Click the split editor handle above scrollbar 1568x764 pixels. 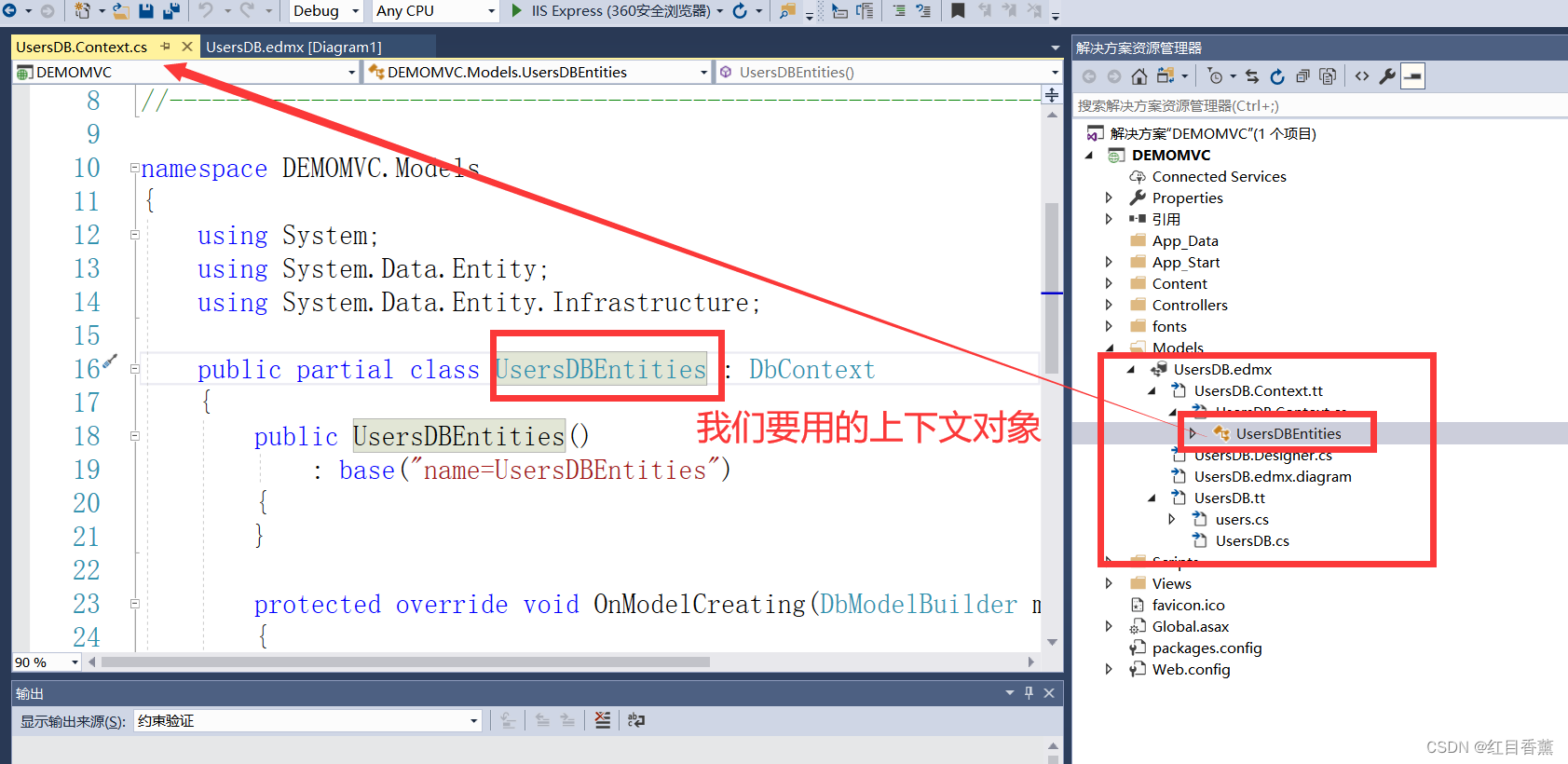(x=1052, y=95)
